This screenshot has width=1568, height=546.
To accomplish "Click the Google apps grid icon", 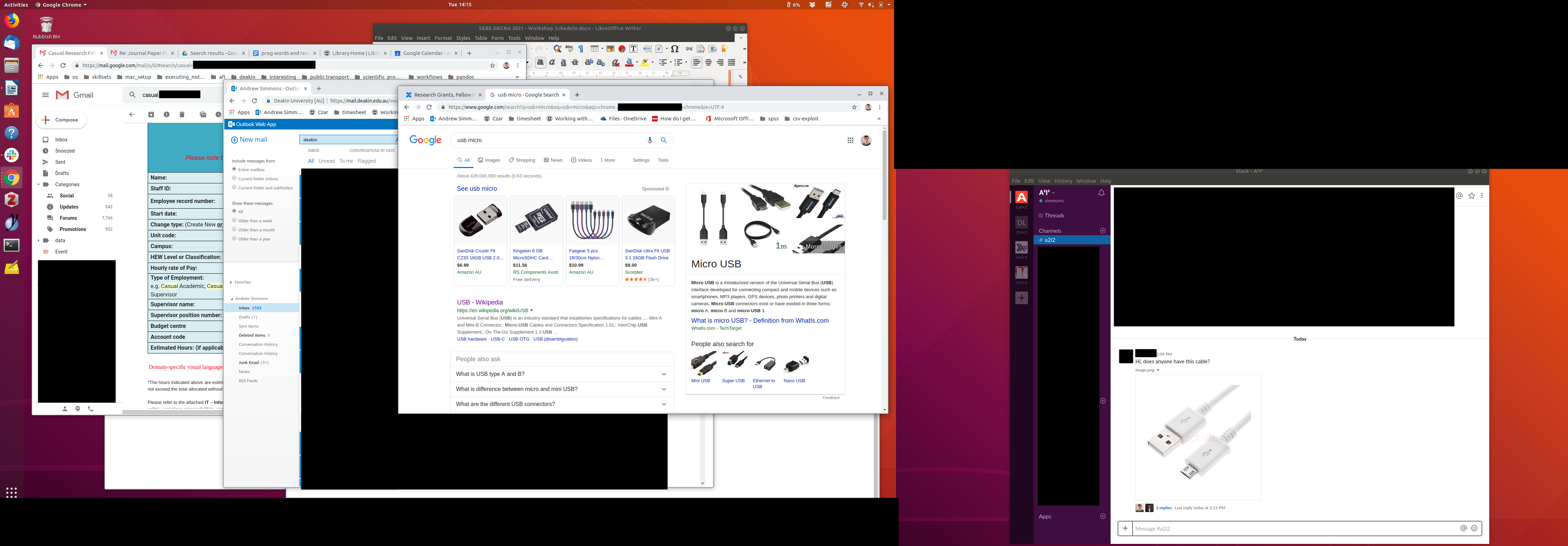I will coord(850,141).
